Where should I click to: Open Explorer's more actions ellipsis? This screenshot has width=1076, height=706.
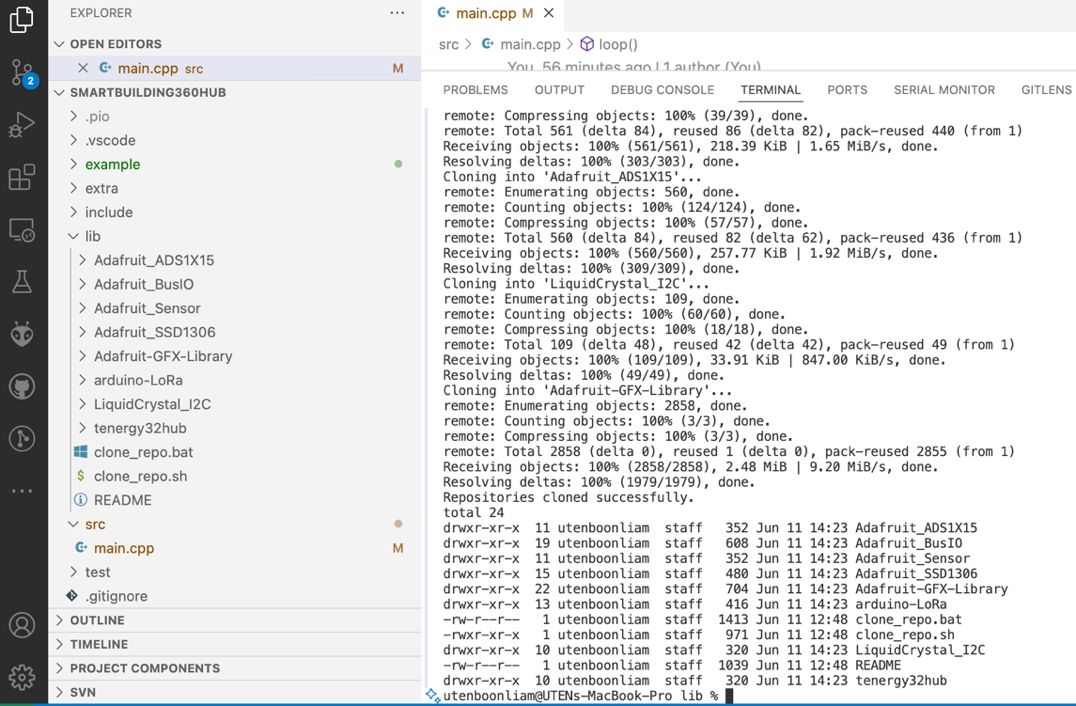click(x=397, y=13)
